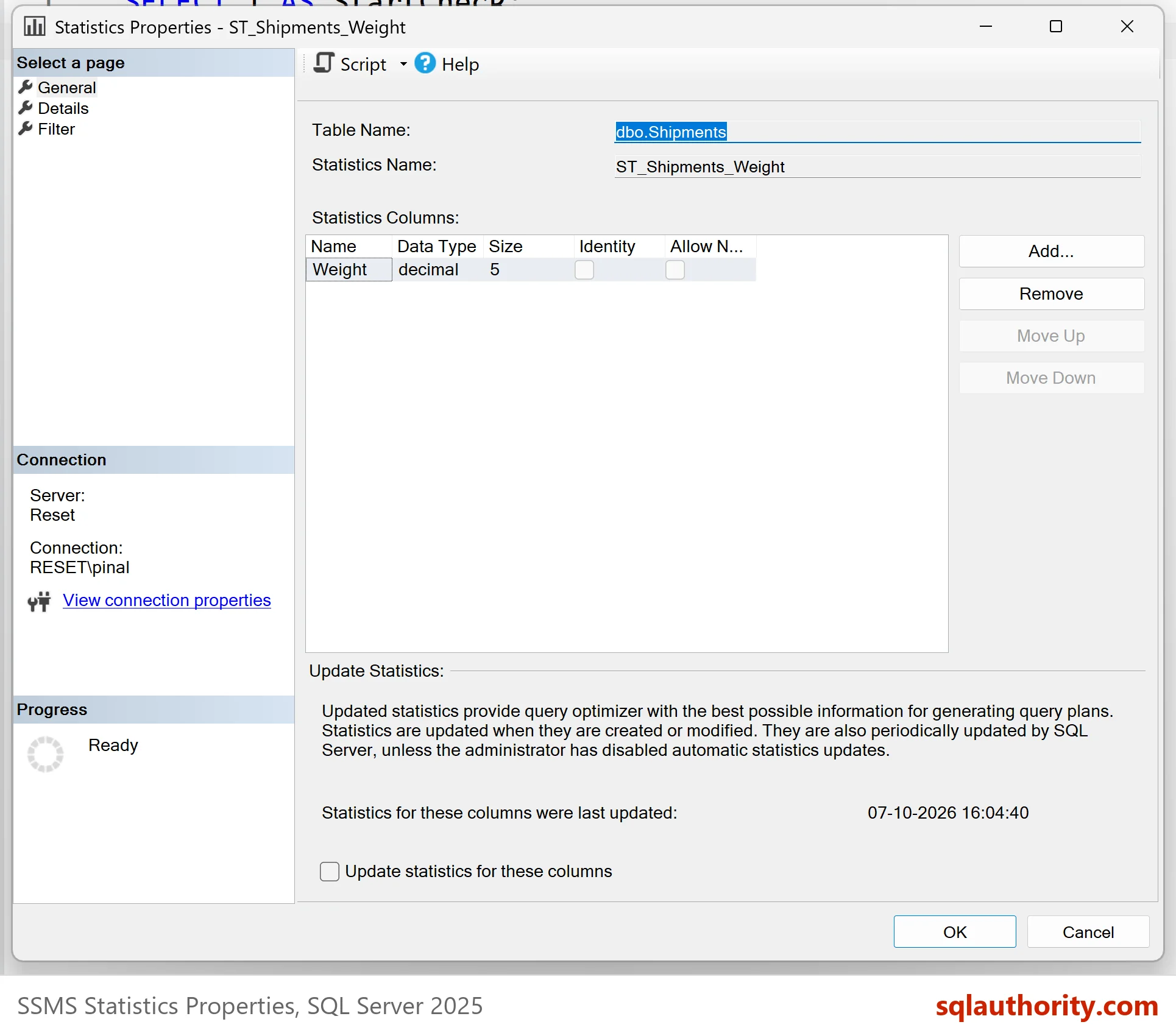Click the decimal data type cell
Viewport: 1176px width, 1033px height.
point(438,270)
